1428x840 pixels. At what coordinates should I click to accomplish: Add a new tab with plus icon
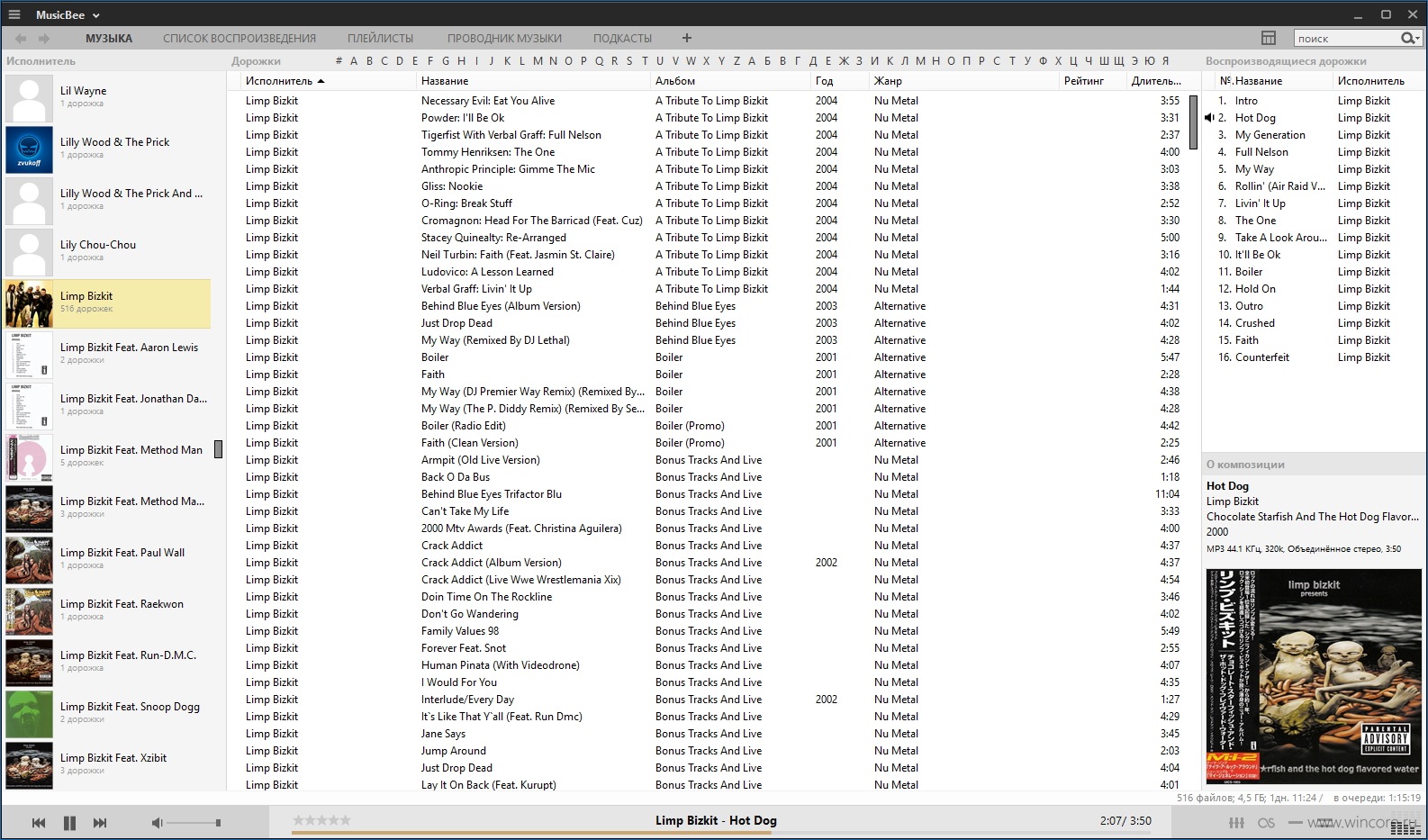tap(687, 38)
